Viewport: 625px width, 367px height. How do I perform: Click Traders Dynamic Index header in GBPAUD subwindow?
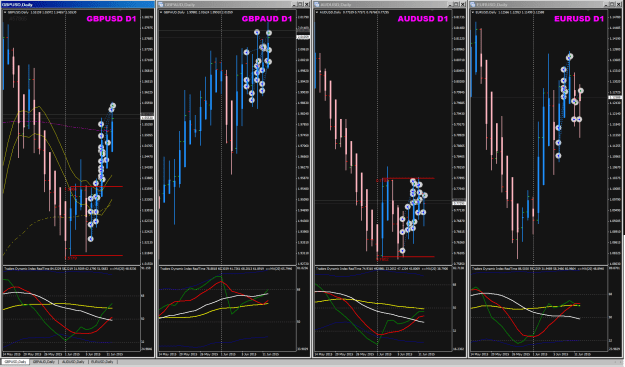point(226,269)
